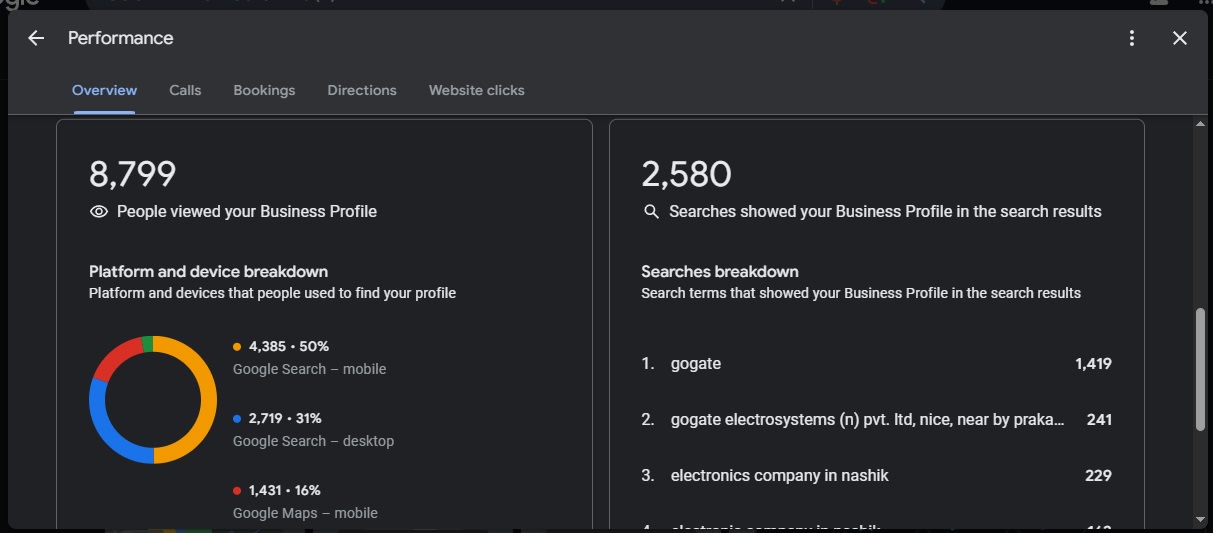Viewport: 1213px width, 533px height.
Task: Click the back arrow beside Performance
Action: [36, 38]
